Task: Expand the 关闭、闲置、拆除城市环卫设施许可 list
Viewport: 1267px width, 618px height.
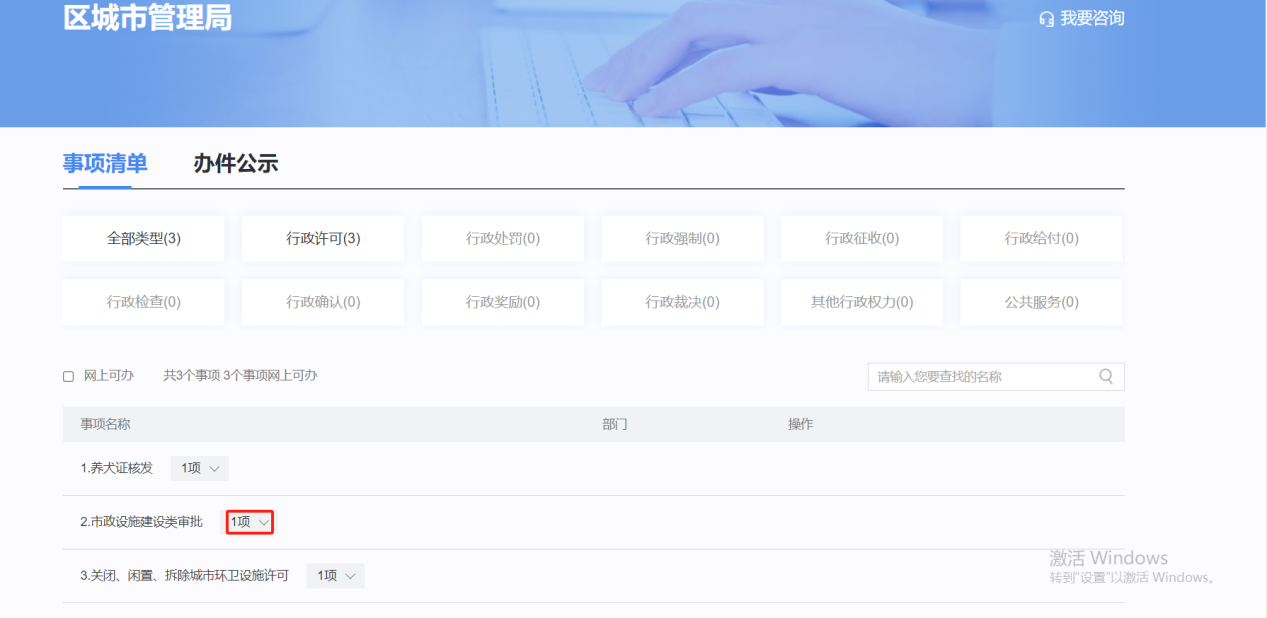Action: tap(335, 575)
